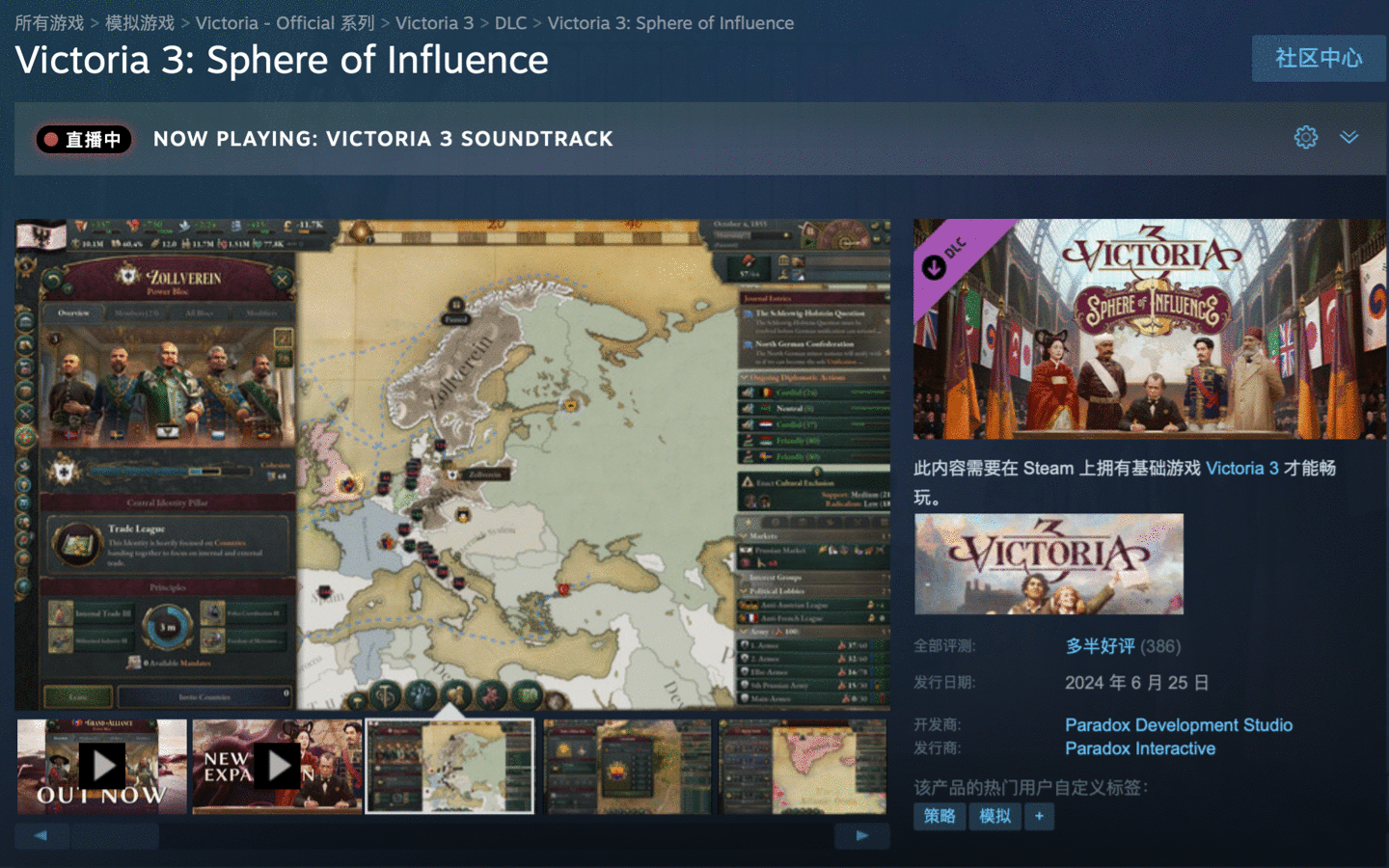Add a tag with plus button

[1039, 816]
